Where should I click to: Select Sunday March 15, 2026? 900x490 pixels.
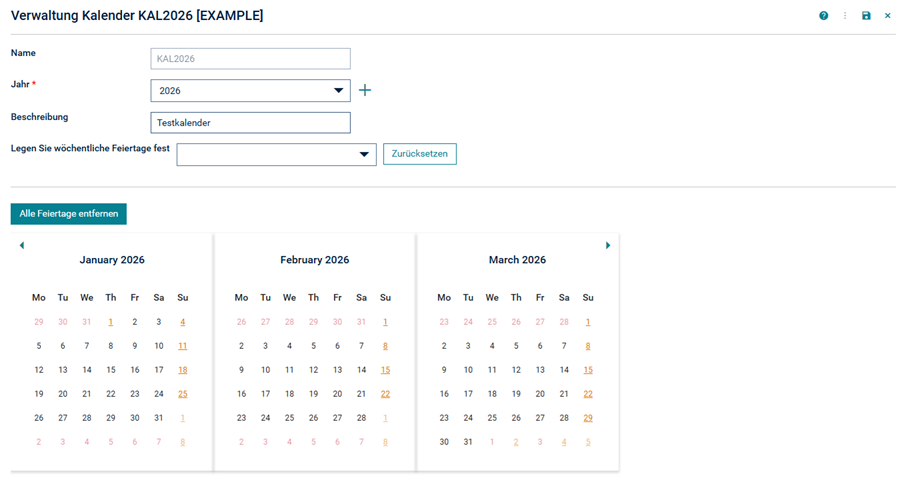(x=588, y=370)
